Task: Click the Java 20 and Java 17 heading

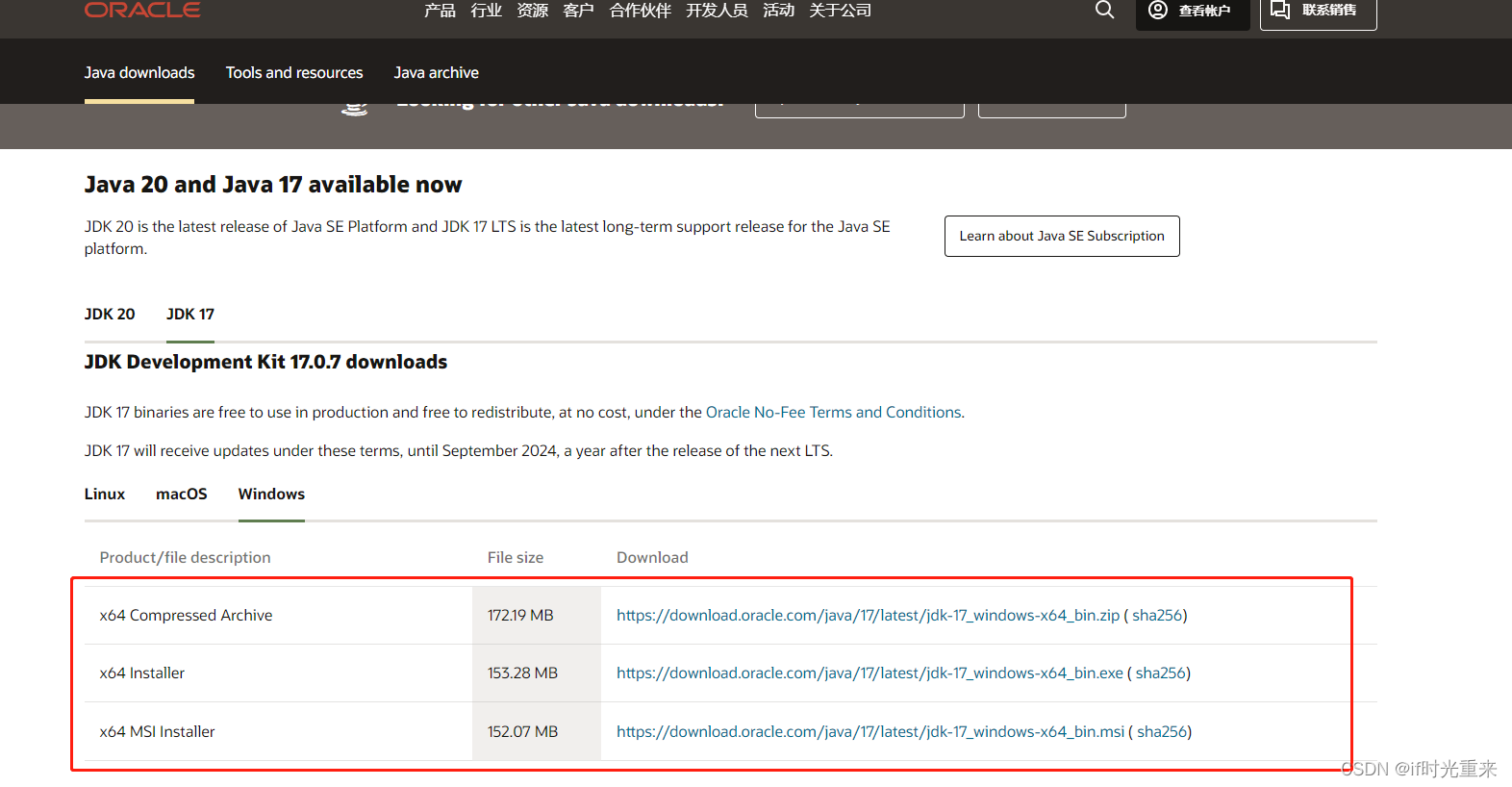Action: (273, 185)
